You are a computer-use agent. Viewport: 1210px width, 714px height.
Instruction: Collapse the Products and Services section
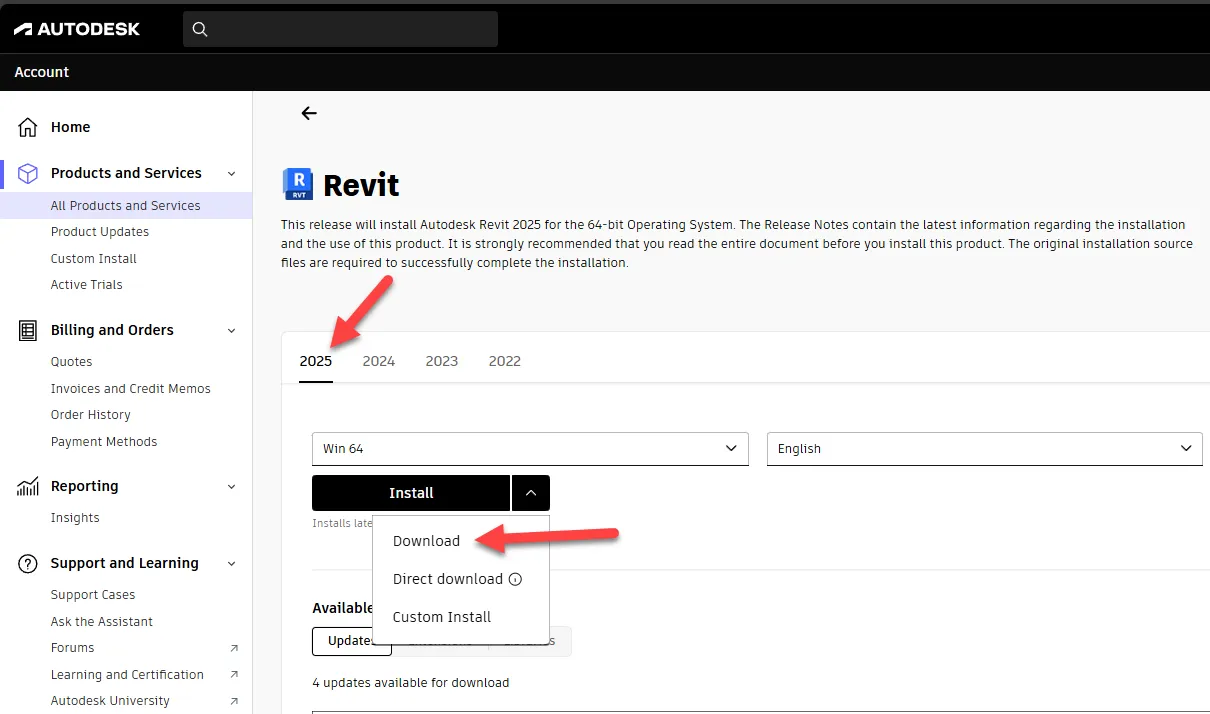coord(232,174)
